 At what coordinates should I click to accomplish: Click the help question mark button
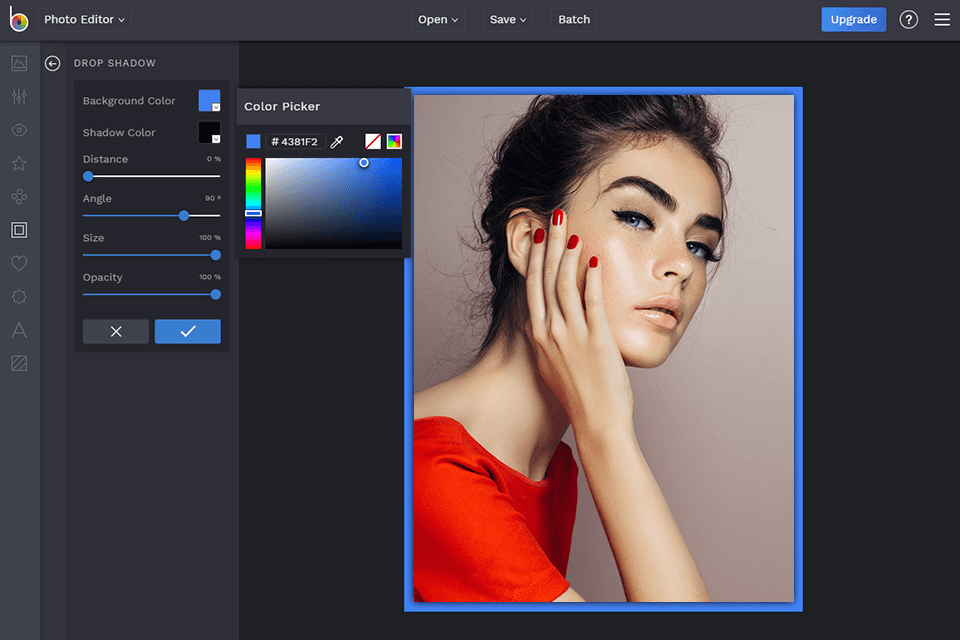tap(908, 19)
